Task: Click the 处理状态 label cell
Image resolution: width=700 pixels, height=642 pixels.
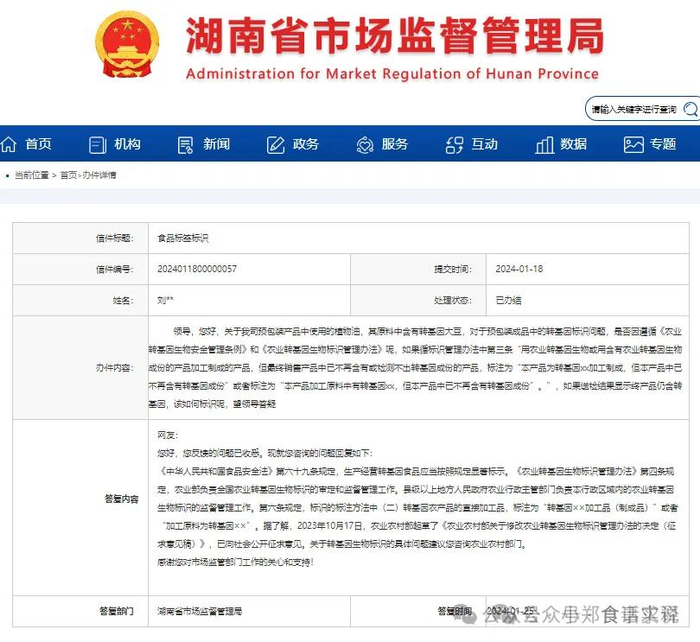Action: 418,300
